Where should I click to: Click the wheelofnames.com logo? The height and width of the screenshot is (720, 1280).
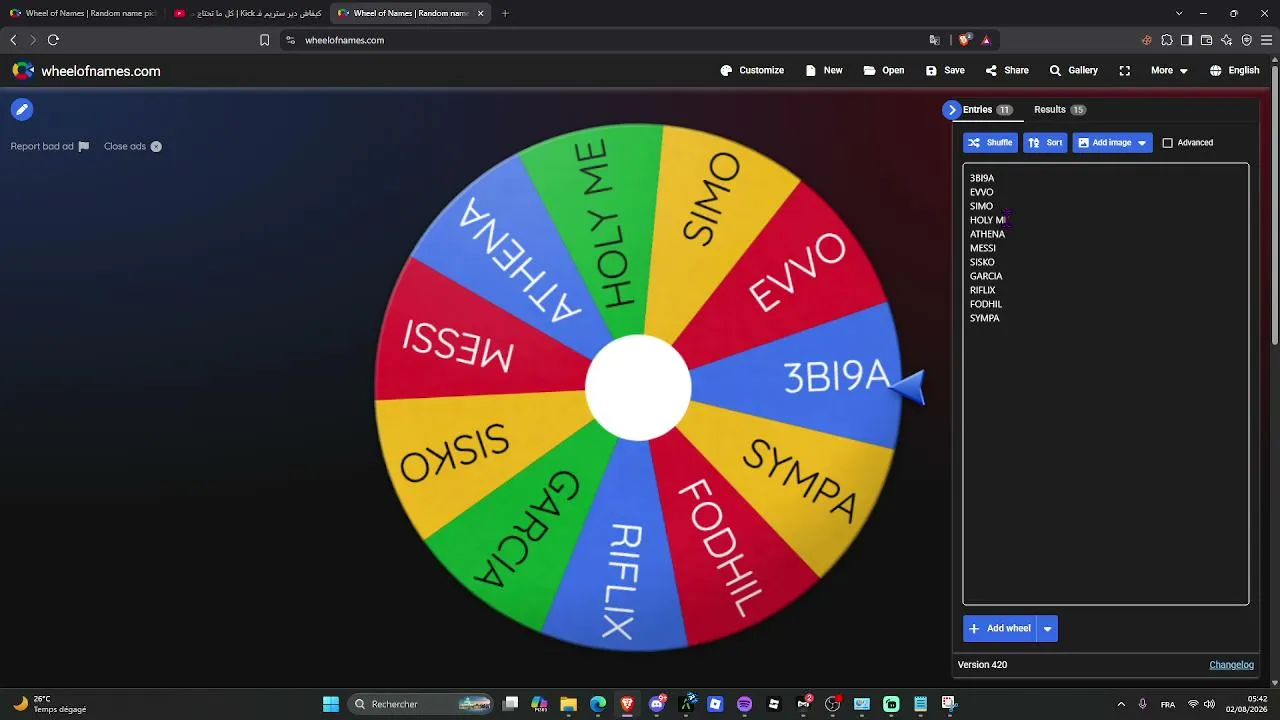pyautogui.click(x=86, y=71)
